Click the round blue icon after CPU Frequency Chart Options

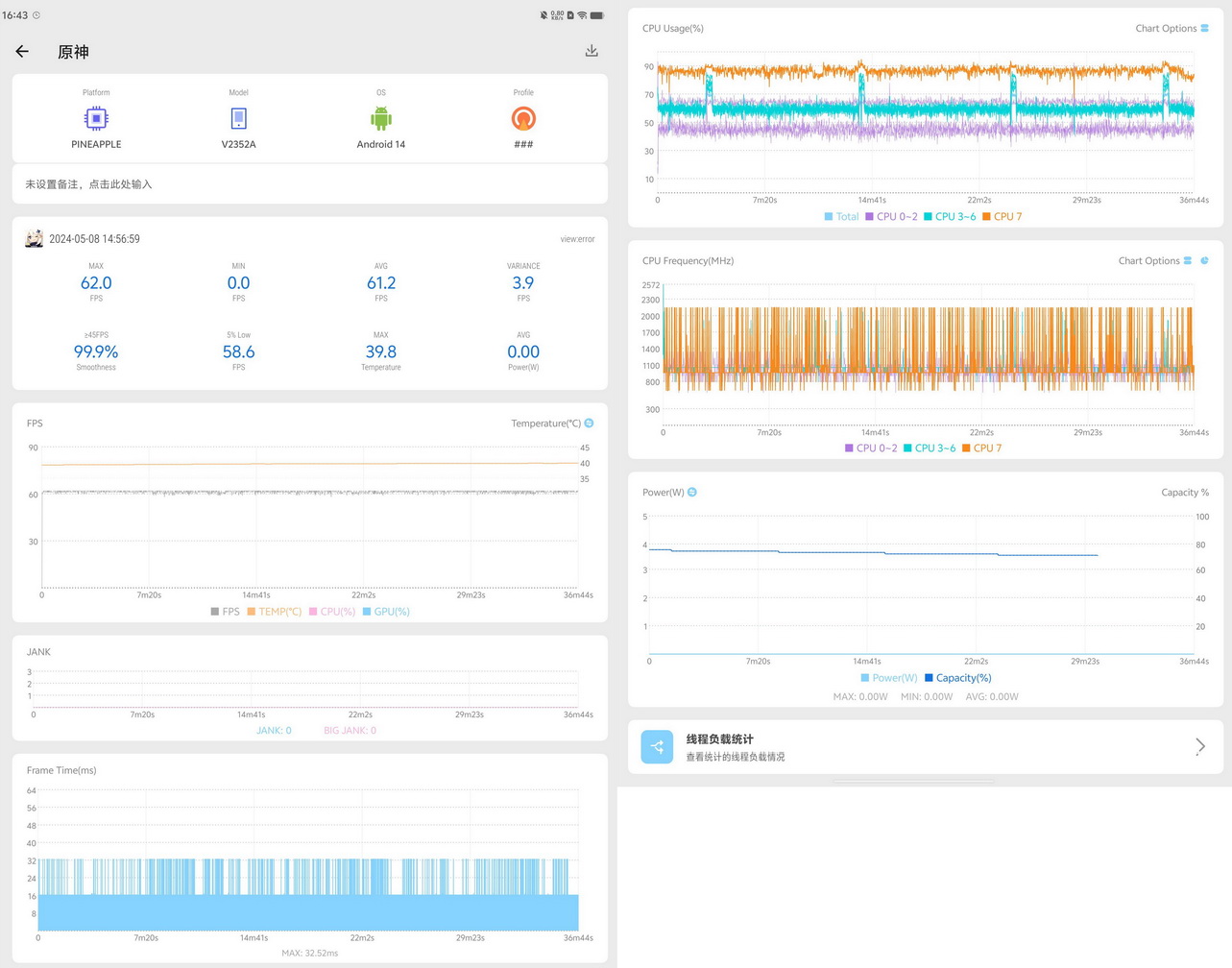(1204, 260)
